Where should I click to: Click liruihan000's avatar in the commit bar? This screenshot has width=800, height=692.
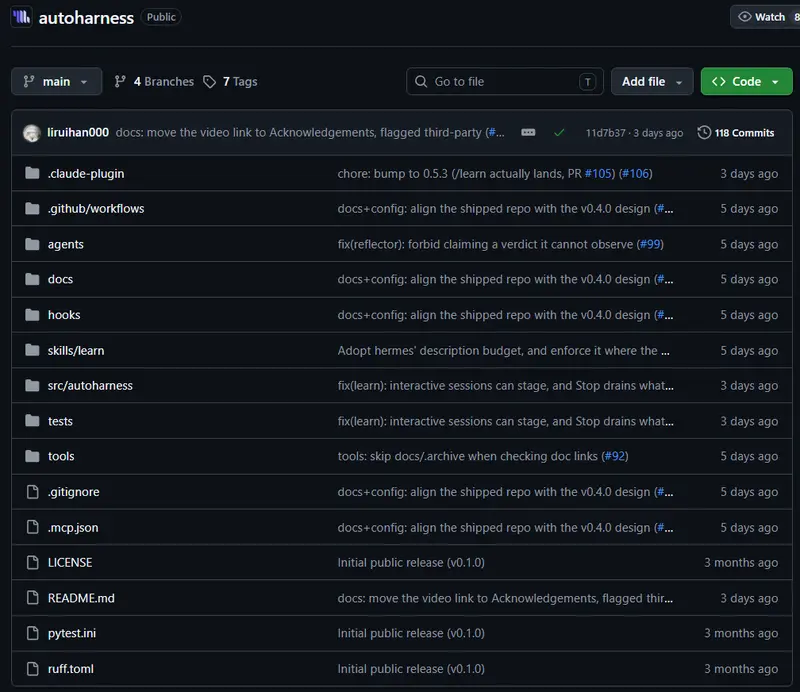(x=32, y=133)
